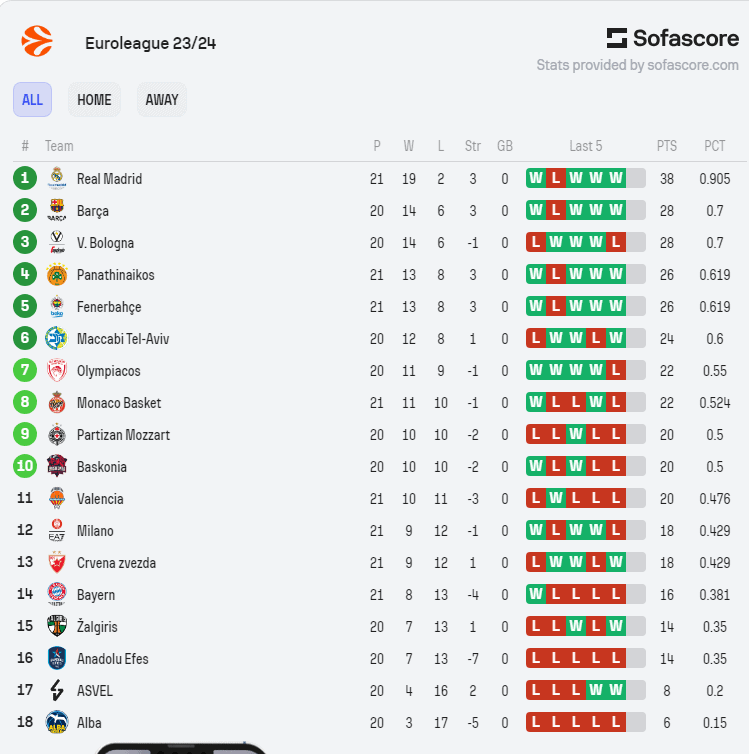Image resolution: width=749 pixels, height=754 pixels.
Task: Sort table by the PCT column header
Action: point(714,146)
